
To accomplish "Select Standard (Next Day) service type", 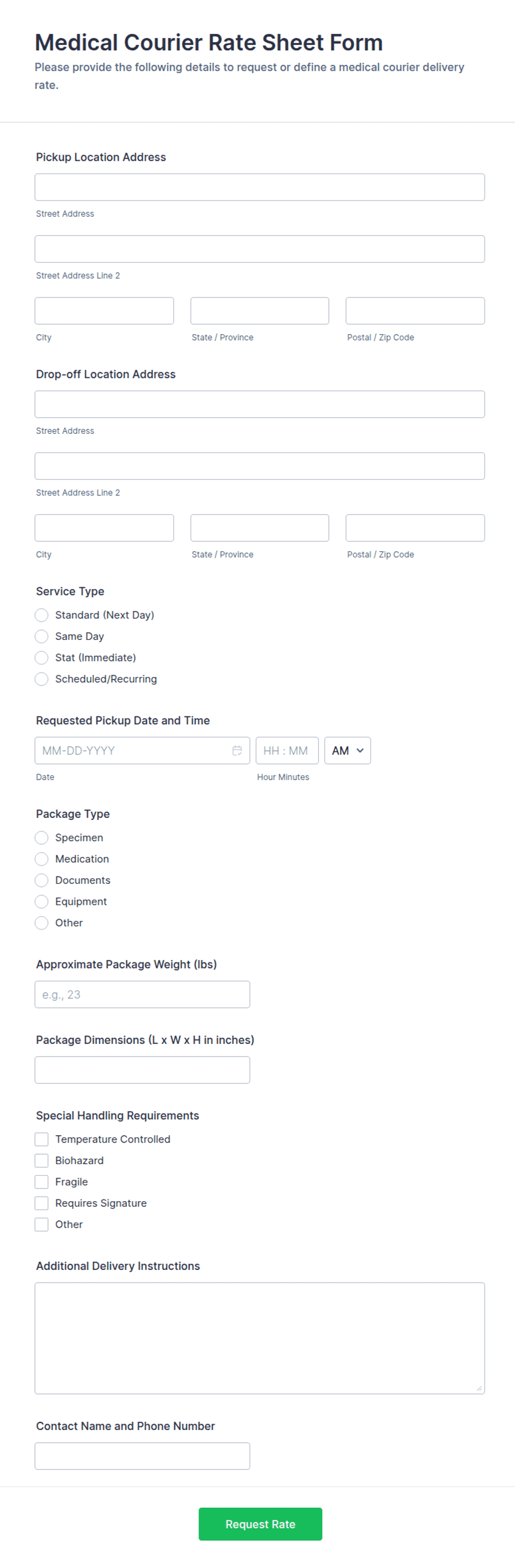I will coord(42,615).
